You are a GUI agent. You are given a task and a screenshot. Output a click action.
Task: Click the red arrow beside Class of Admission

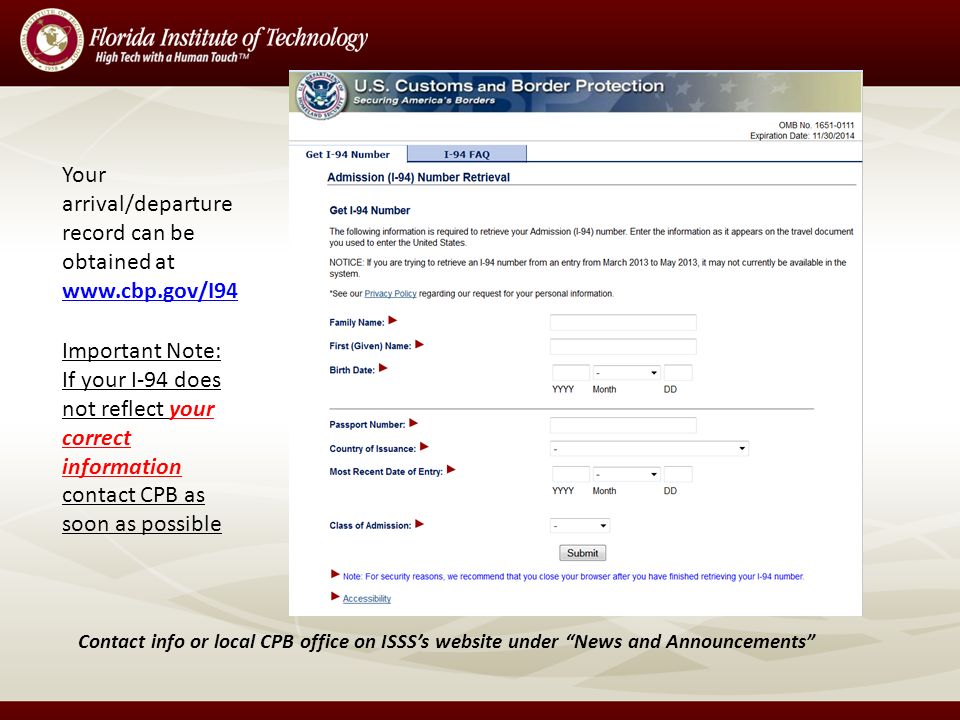pos(419,523)
